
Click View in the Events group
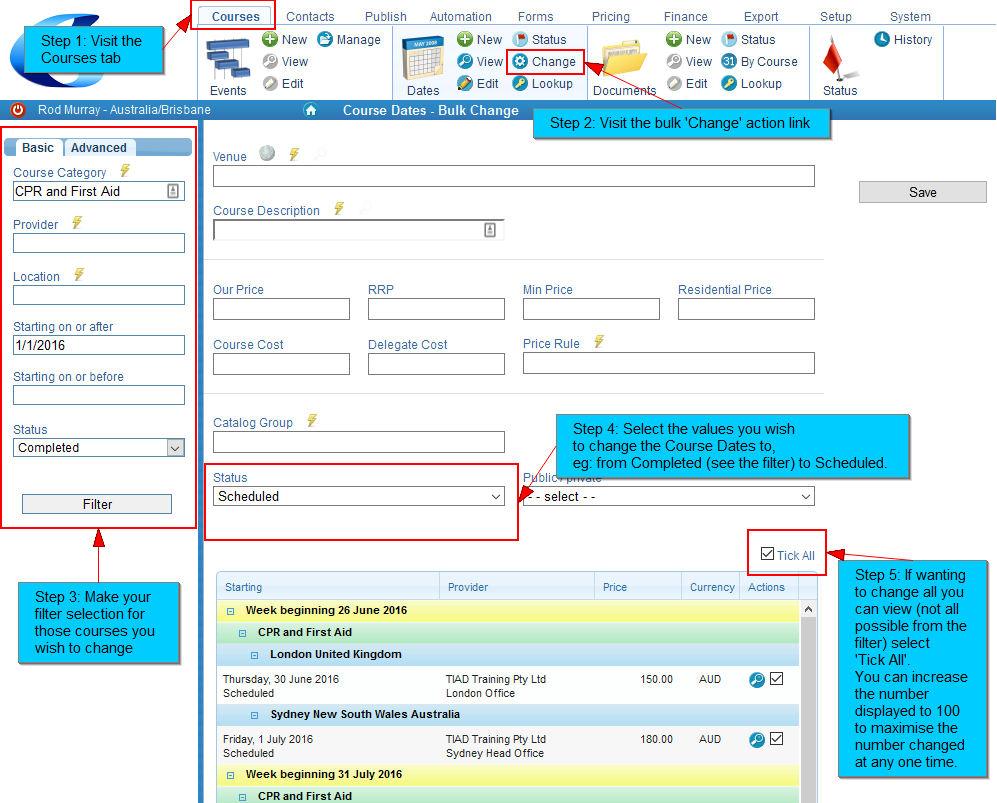(286, 62)
